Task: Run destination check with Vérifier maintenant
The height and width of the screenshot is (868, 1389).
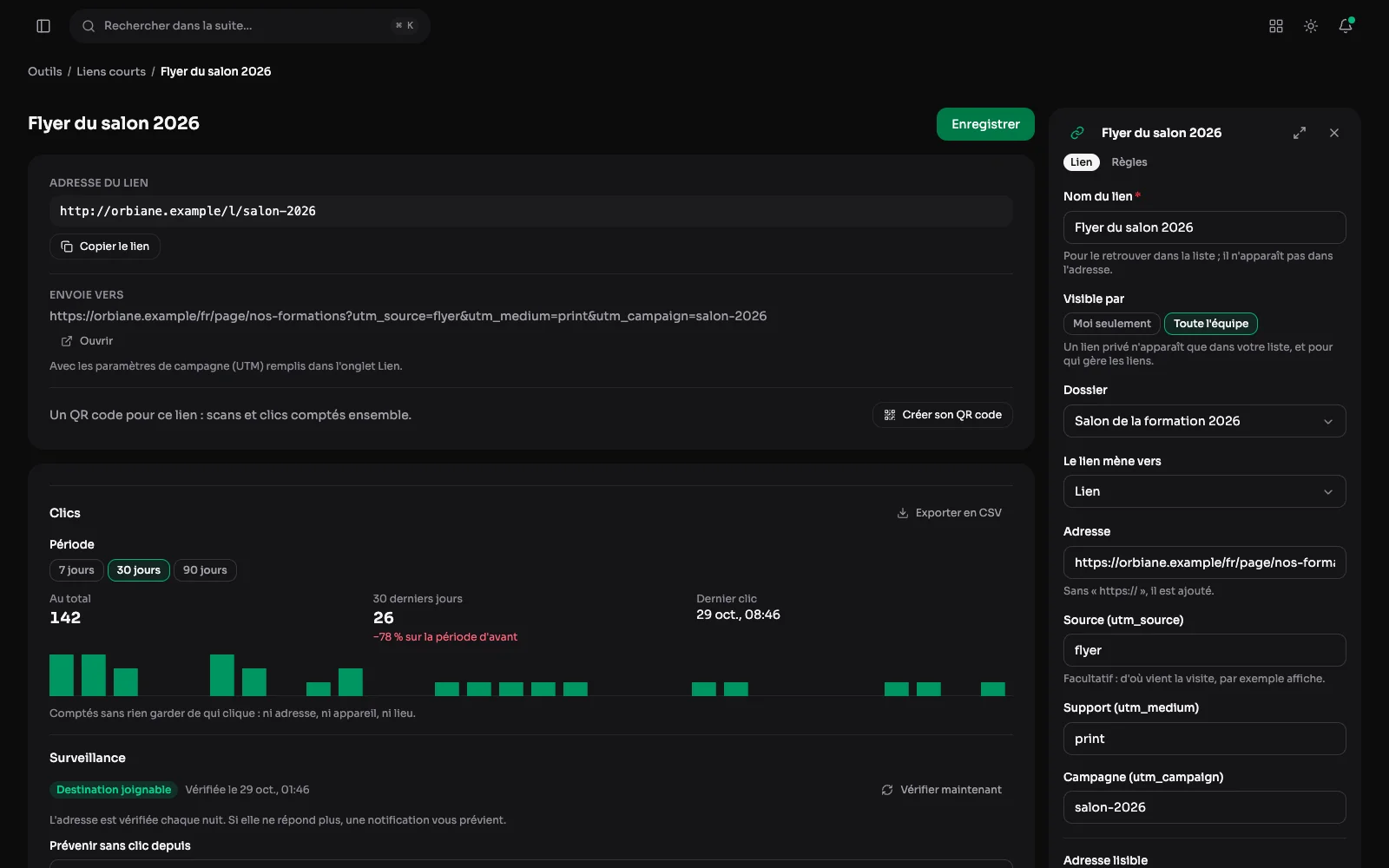Action: (941, 790)
